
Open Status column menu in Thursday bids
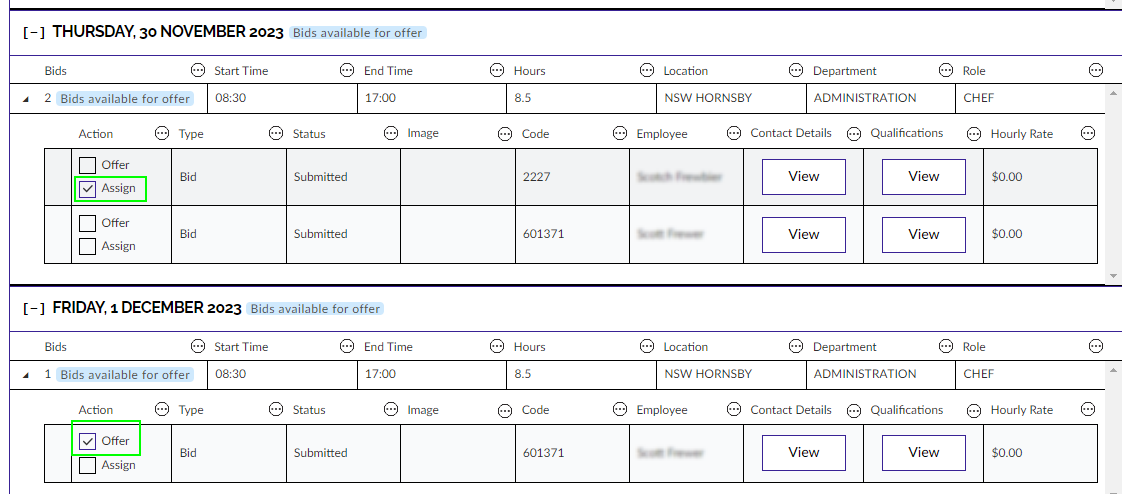click(x=391, y=133)
